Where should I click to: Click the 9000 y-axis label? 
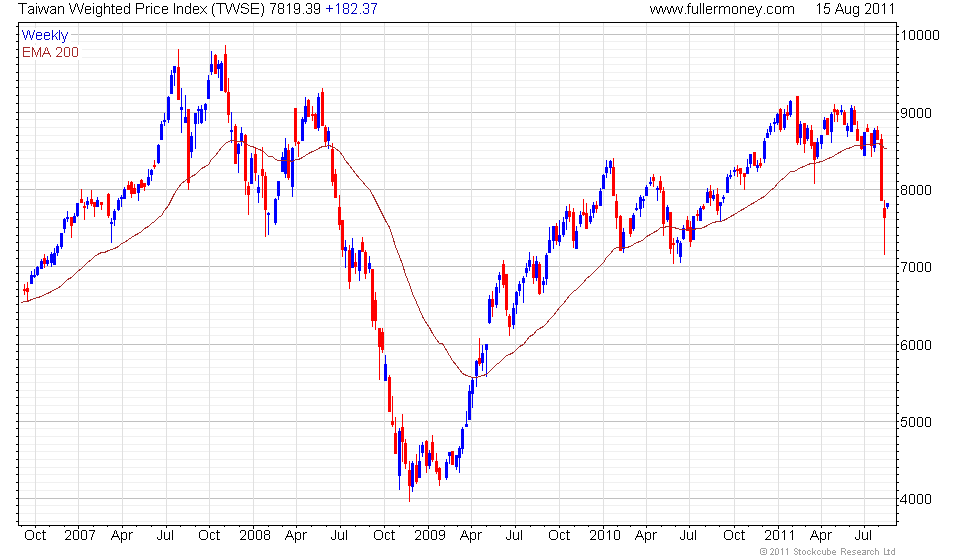click(916, 113)
